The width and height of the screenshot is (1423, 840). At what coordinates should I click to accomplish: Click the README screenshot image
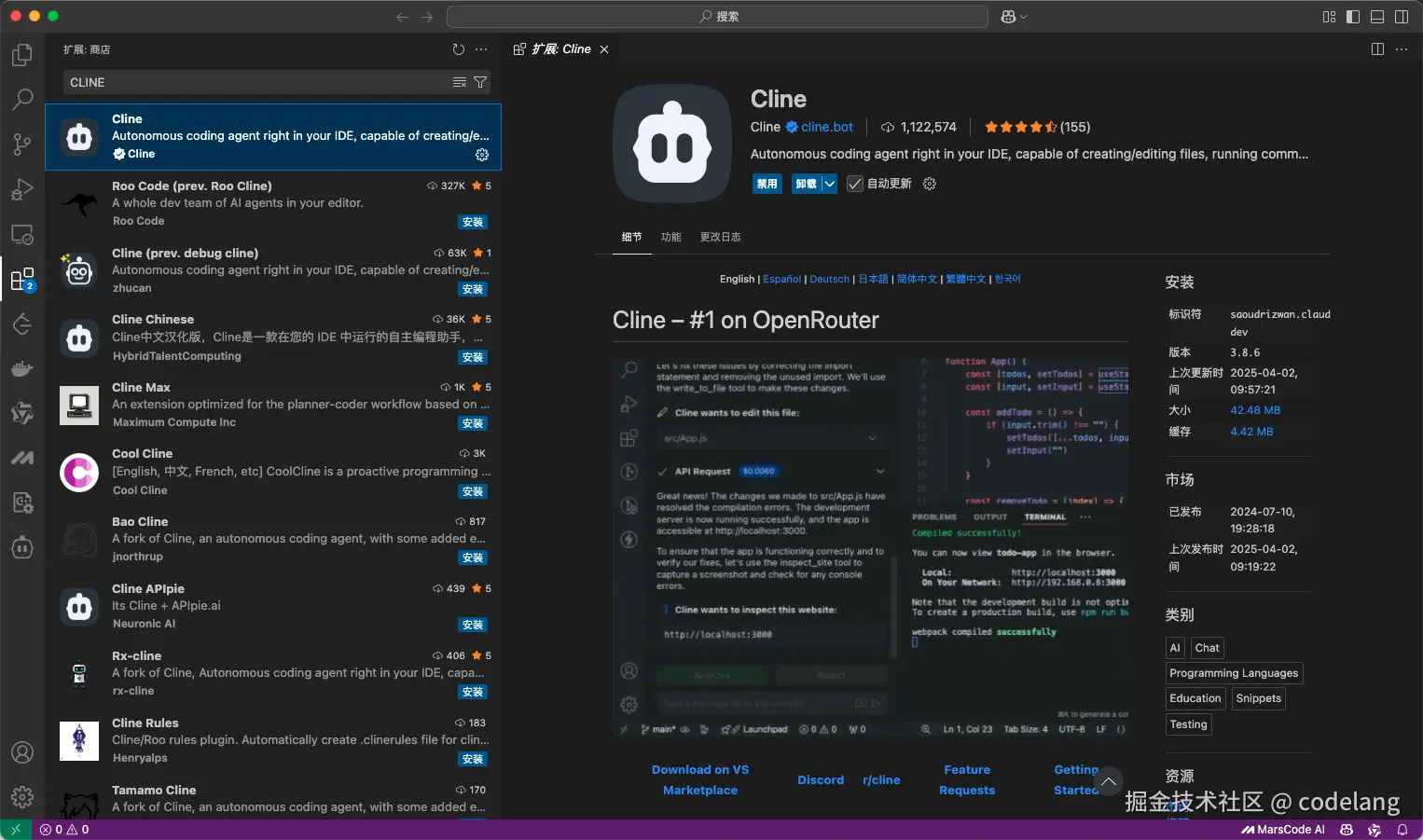tap(871, 547)
